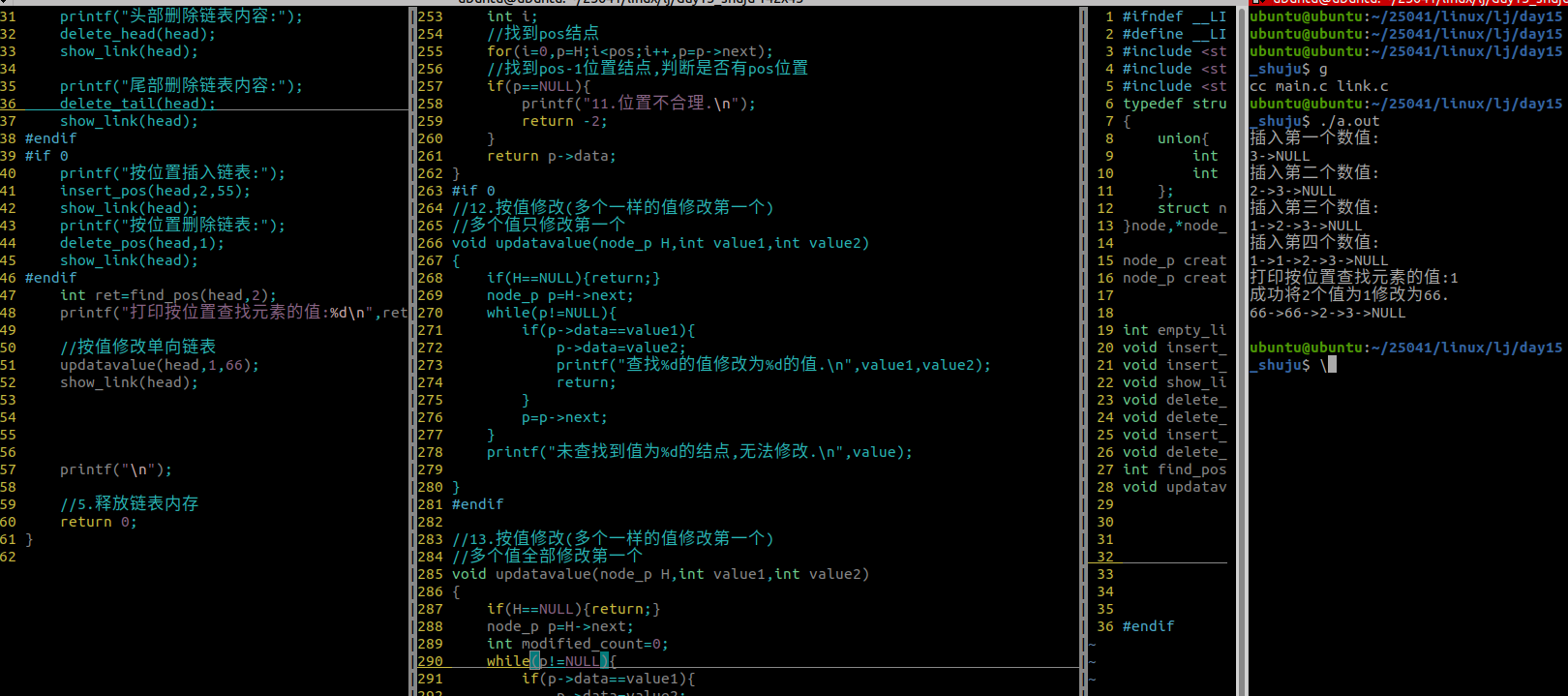Click typedef stru on header line 6
Image resolution: width=1568 pixels, height=696 pixels.
(1174, 104)
